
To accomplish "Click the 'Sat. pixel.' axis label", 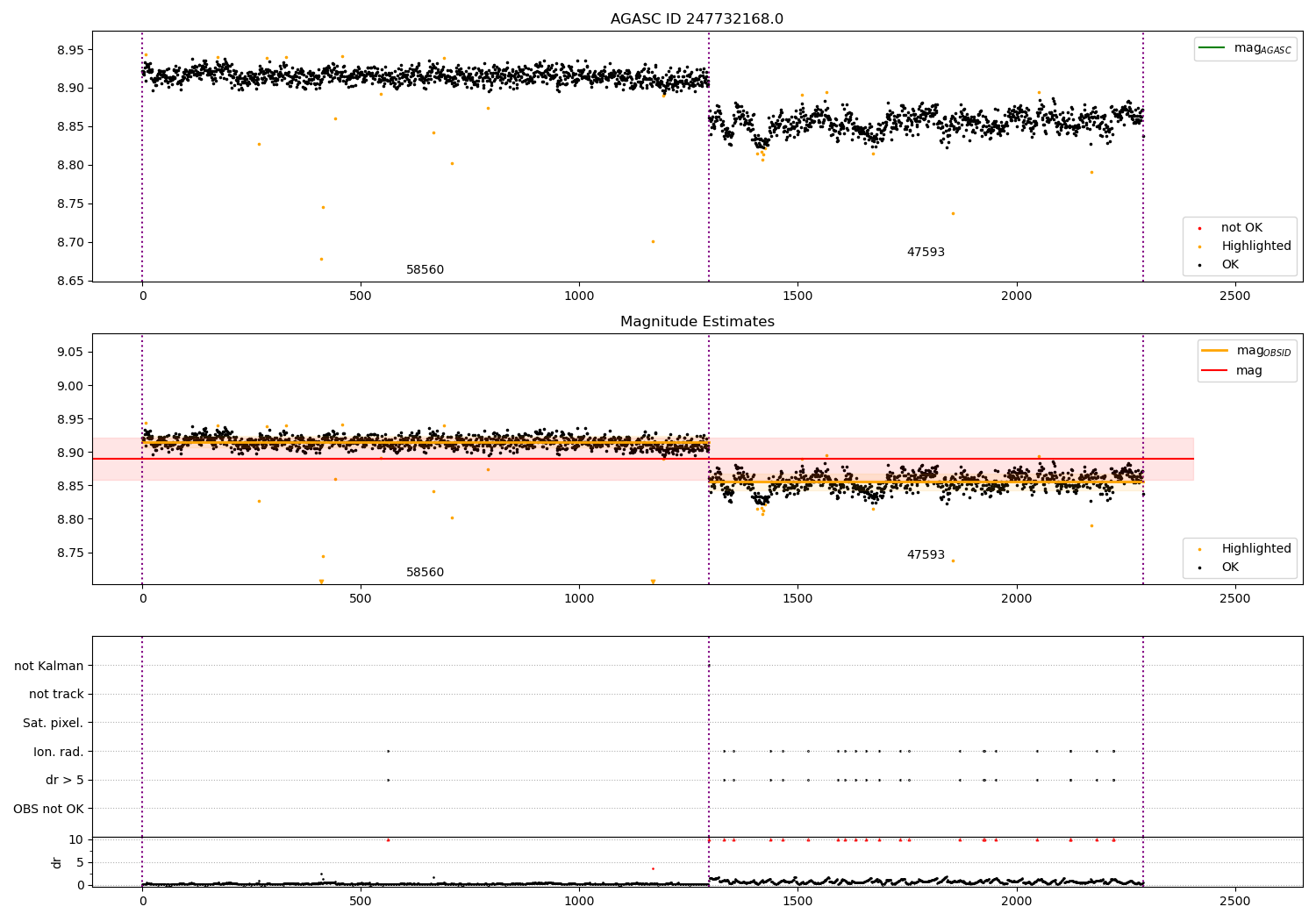I will pos(54,723).
